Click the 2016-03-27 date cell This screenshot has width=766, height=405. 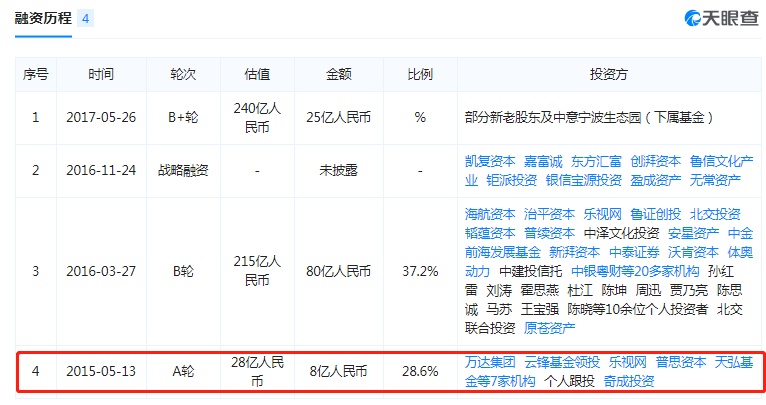click(x=101, y=271)
